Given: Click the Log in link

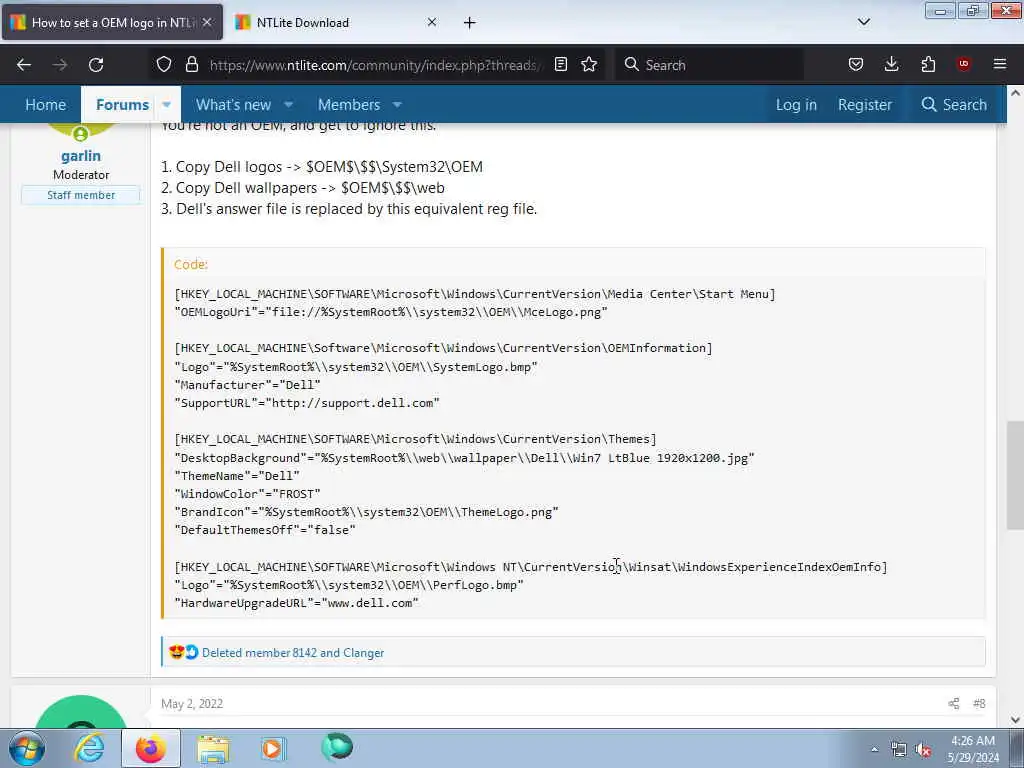Looking at the screenshot, I should point(796,104).
